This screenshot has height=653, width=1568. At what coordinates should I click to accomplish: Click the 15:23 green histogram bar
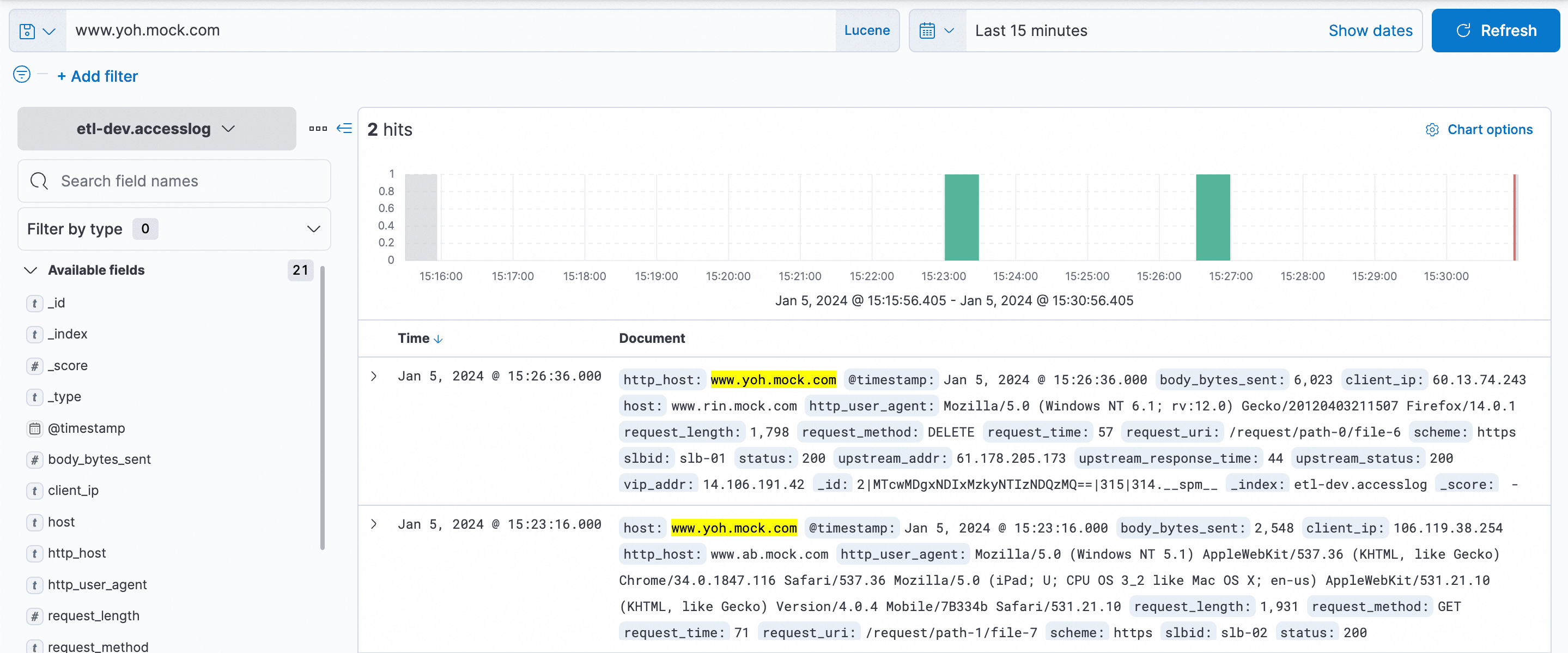click(961, 217)
